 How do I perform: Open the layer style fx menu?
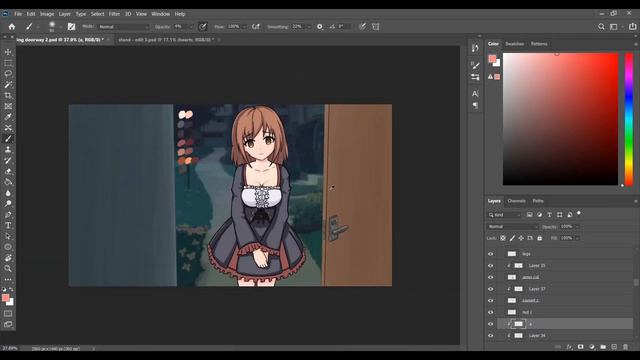569,347
